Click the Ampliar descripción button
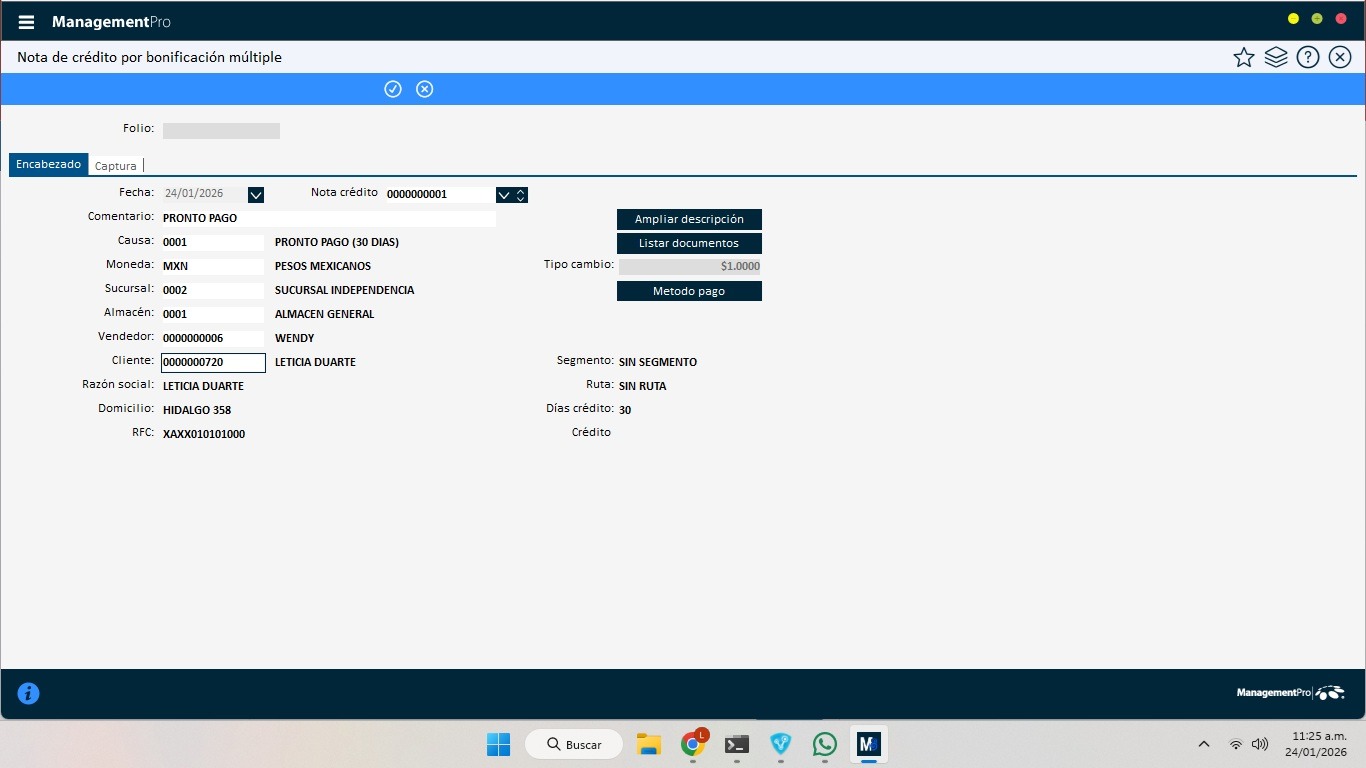The height and width of the screenshot is (768, 1366). (x=689, y=219)
